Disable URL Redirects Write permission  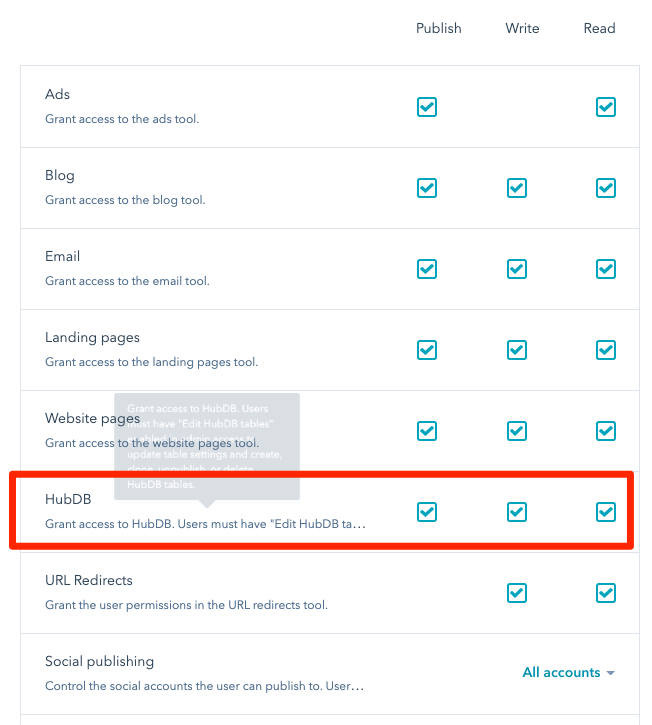517,593
